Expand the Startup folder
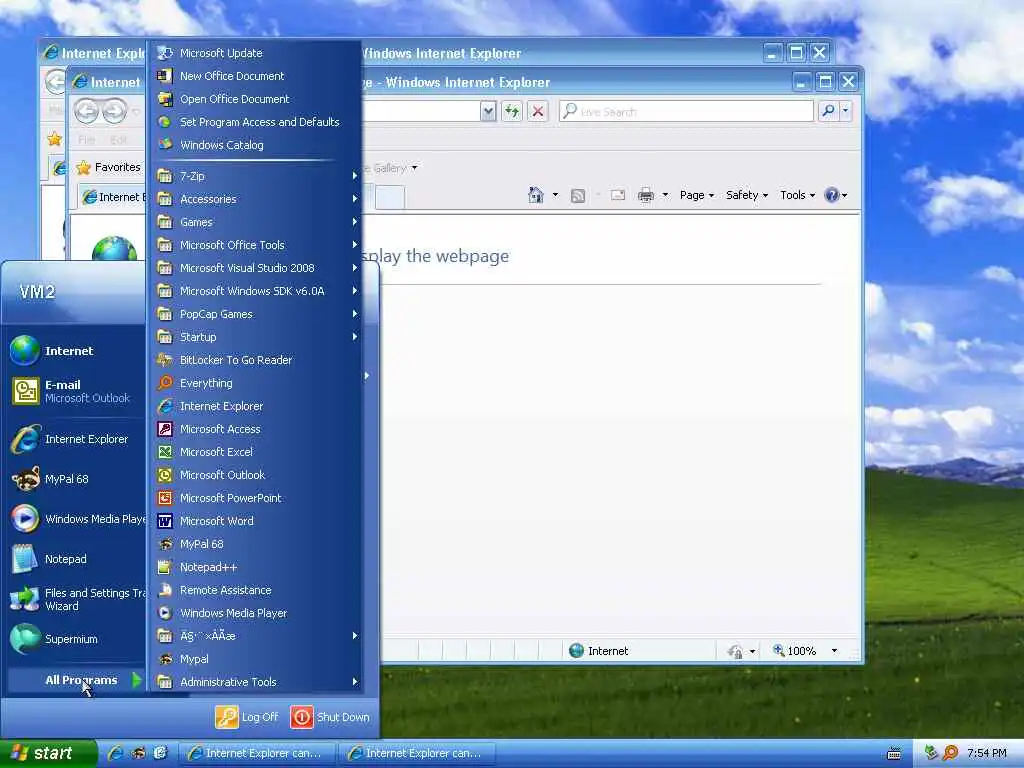 click(x=255, y=336)
